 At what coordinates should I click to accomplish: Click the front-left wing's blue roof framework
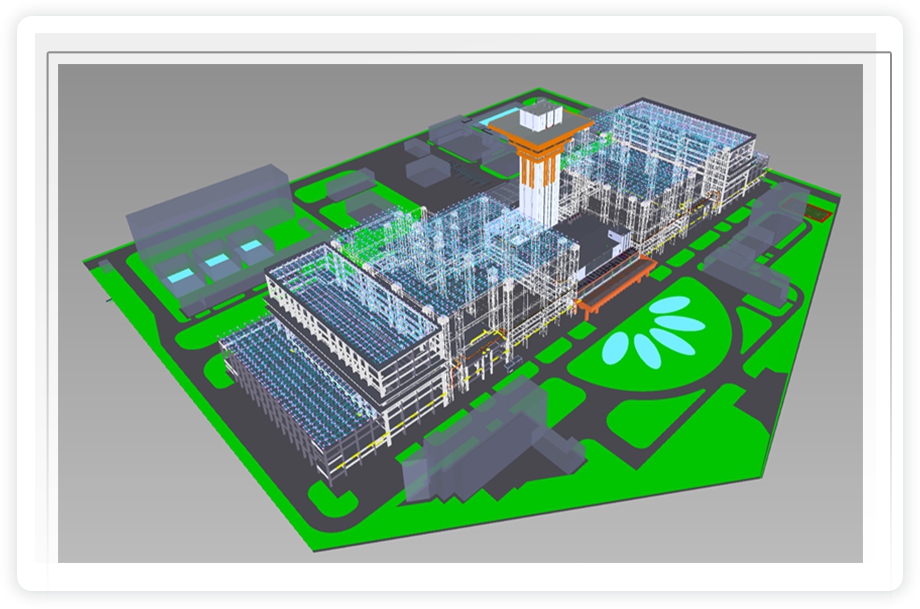pyautogui.click(x=350, y=300)
